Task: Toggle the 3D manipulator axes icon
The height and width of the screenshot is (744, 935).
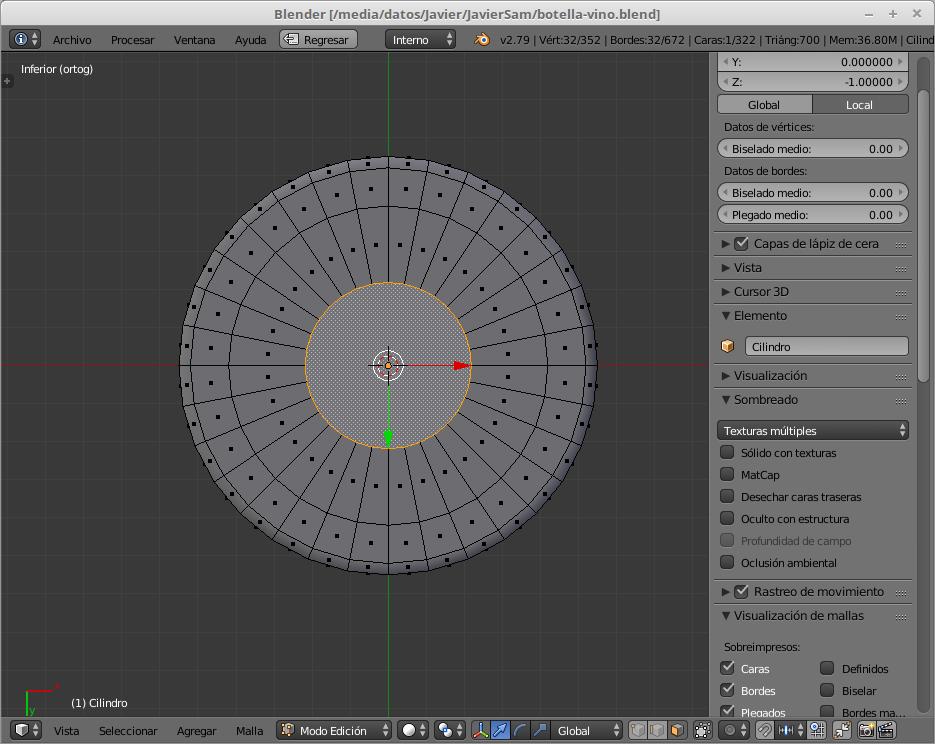Action: [481, 730]
